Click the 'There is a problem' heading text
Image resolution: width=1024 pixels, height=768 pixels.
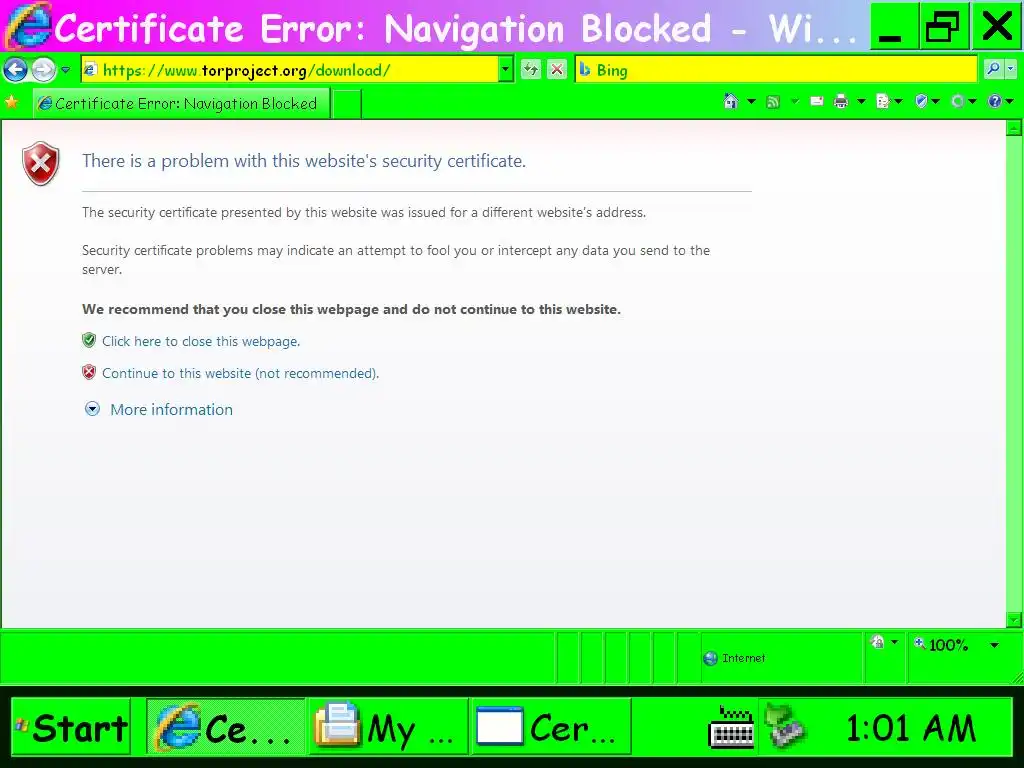click(x=304, y=161)
